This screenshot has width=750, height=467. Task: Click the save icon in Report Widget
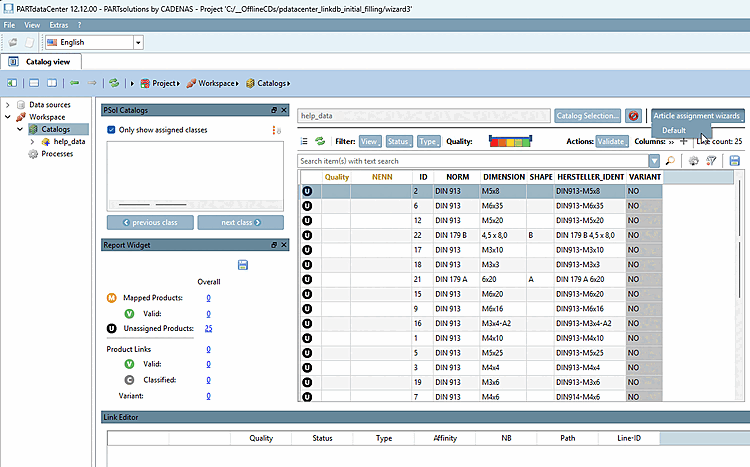tap(243, 265)
